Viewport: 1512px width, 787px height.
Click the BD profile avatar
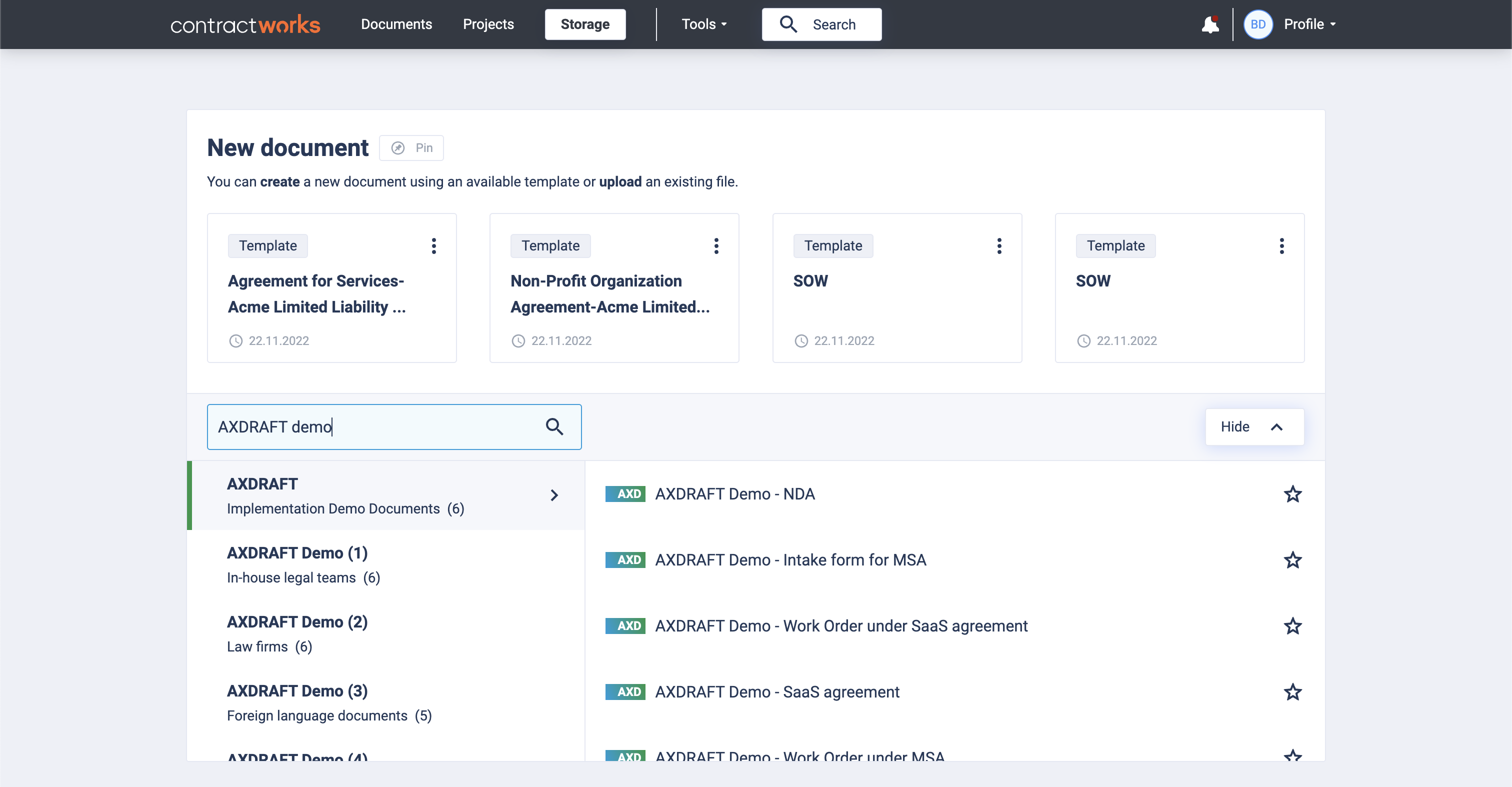click(x=1257, y=24)
